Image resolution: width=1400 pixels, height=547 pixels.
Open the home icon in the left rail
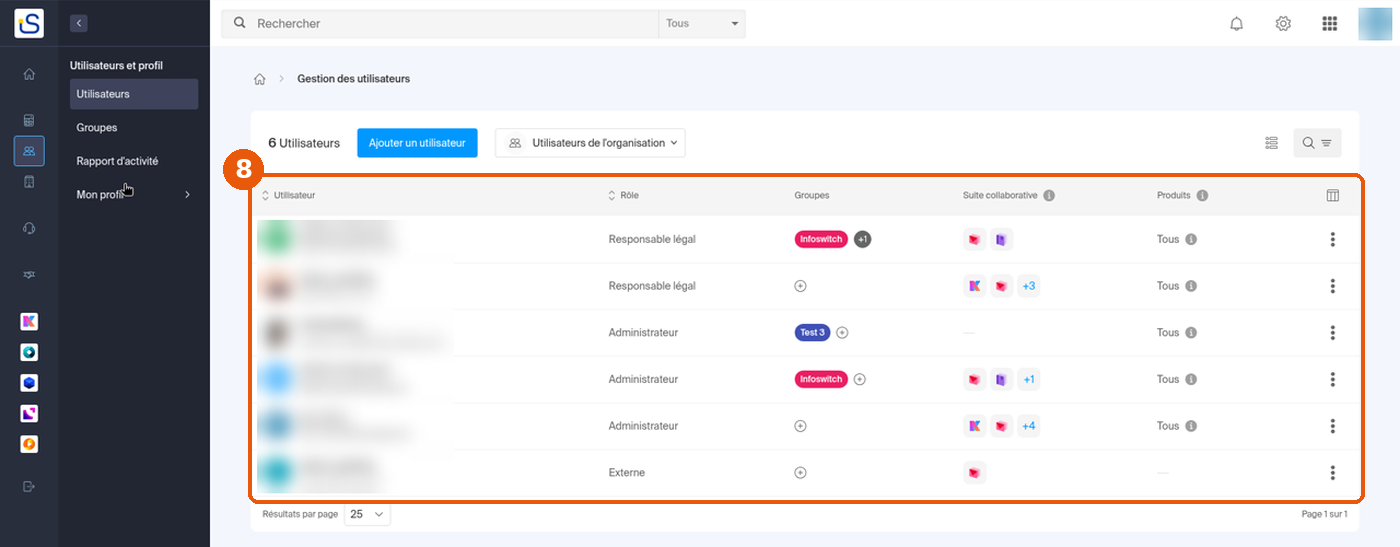point(29,73)
